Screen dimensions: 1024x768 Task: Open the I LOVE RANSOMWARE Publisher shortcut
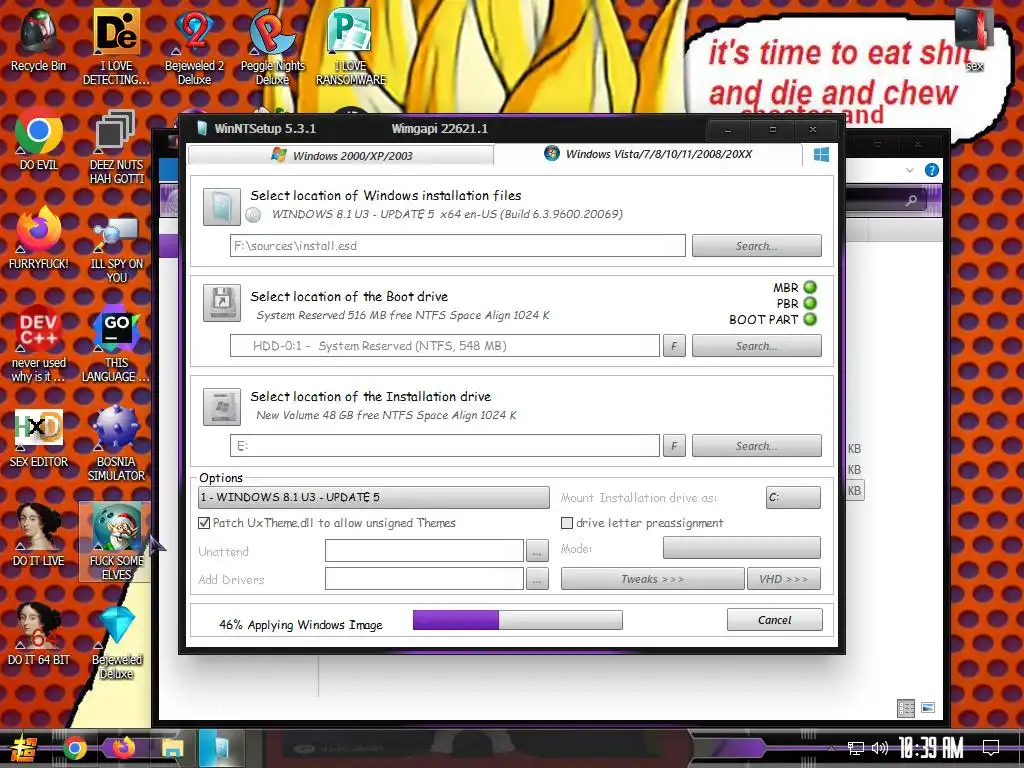[x=351, y=47]
